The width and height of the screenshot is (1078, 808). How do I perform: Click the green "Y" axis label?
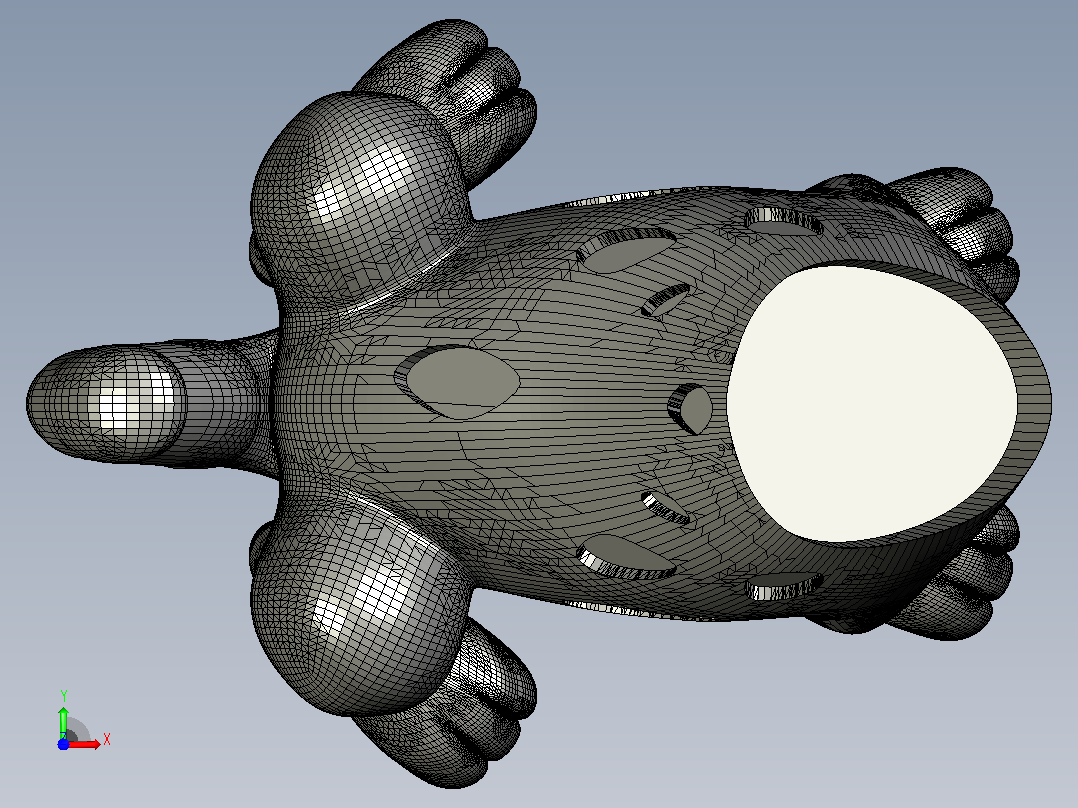64,696
